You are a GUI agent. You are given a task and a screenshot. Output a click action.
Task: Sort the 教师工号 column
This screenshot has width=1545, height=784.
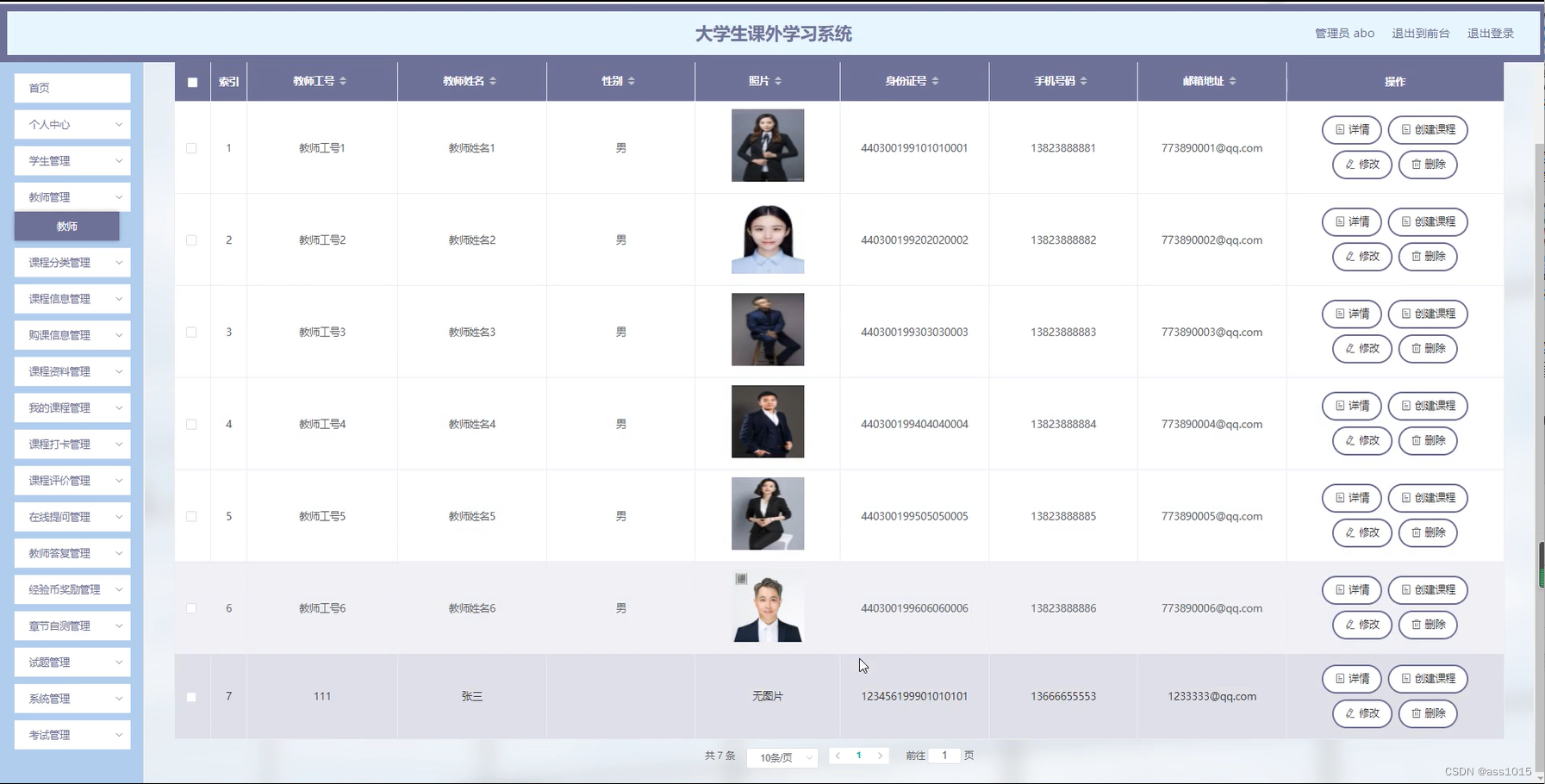click(x=344, y=81)
